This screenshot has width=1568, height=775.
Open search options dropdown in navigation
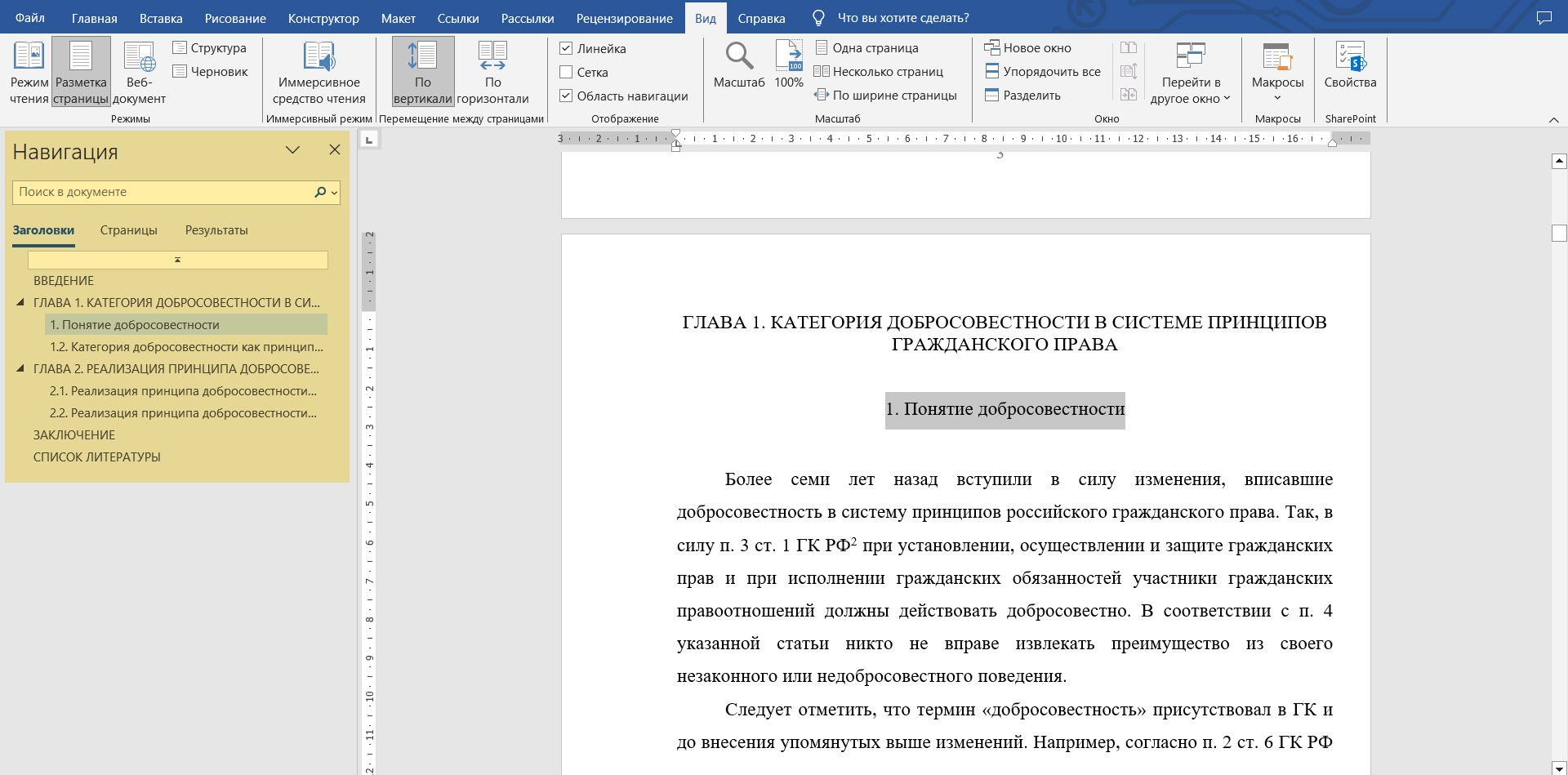334,193
